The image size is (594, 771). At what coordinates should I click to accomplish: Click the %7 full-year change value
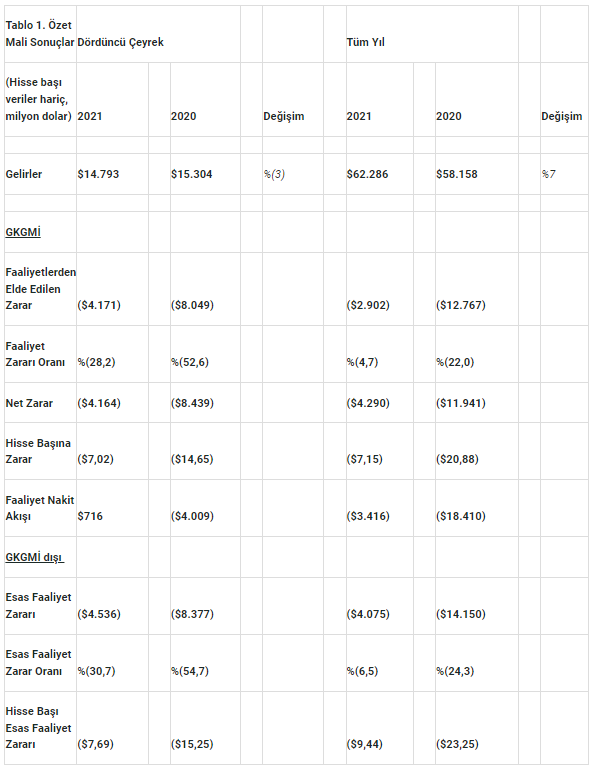[x=548, y=174]
